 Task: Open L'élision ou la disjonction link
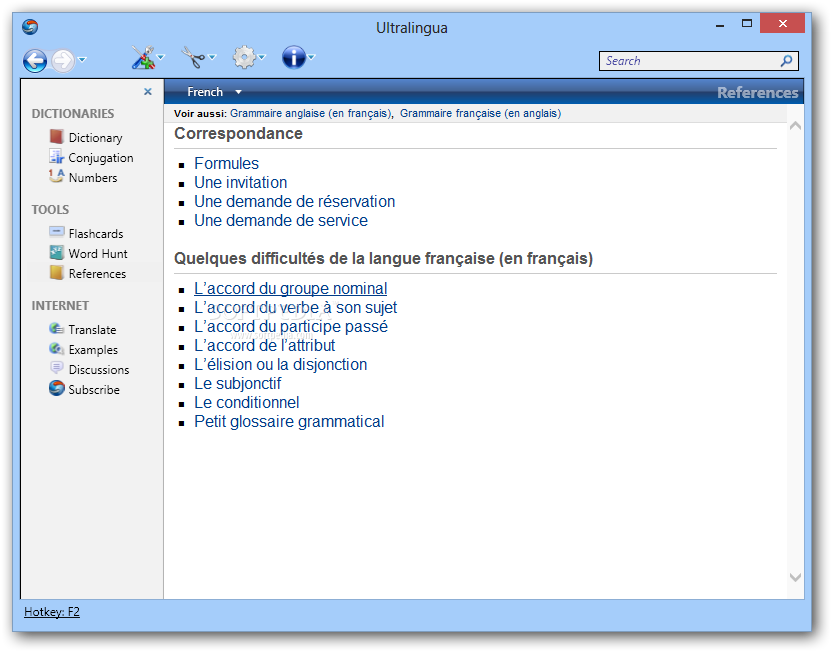pyautogui.click(x=281, y=365)
